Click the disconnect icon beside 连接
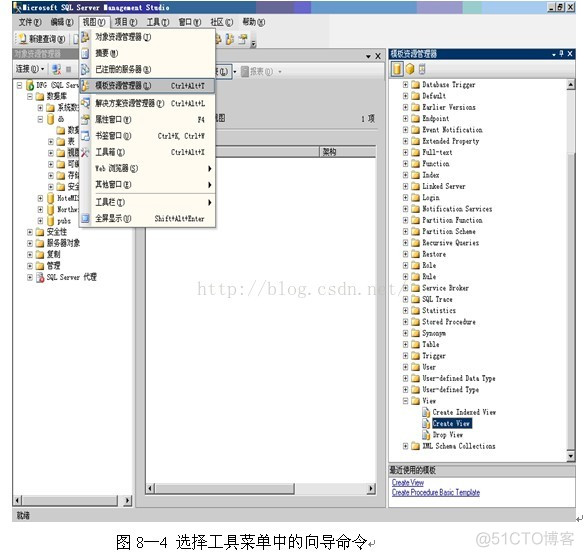The width and height of the screenshot is (584, 557). coord(56,69)
